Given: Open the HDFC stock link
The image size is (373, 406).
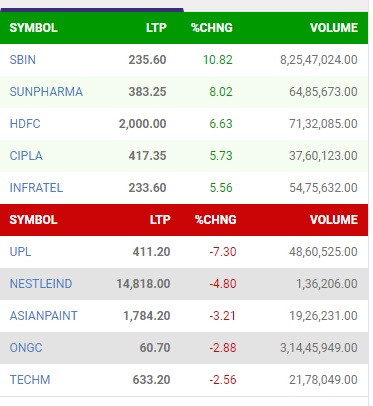Looking at the screenshot, I should pyautogui.click(x=25, y=124).
